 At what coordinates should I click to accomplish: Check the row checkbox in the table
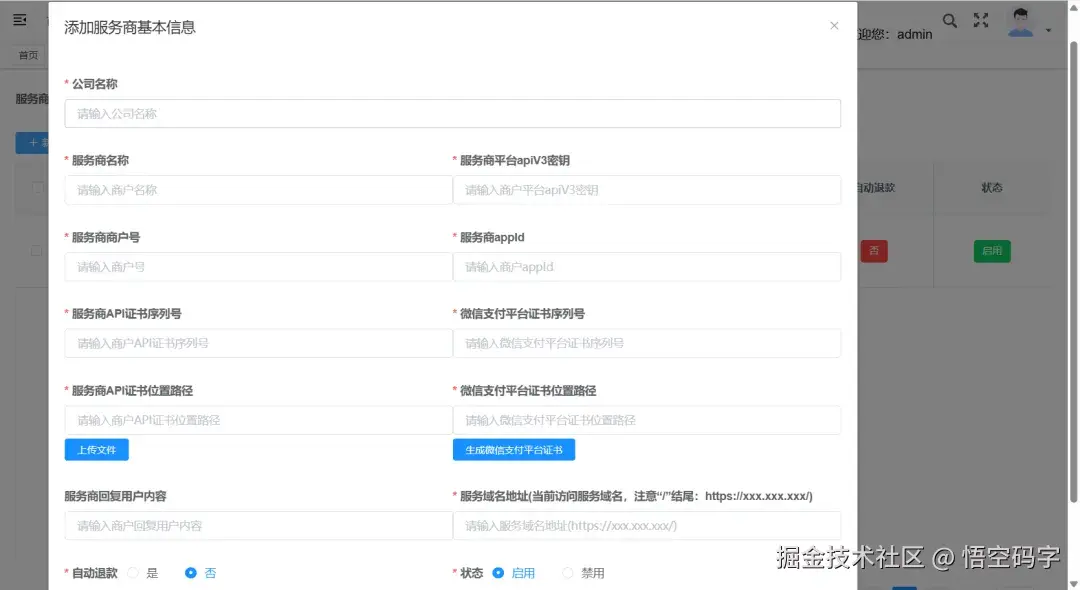37,251
